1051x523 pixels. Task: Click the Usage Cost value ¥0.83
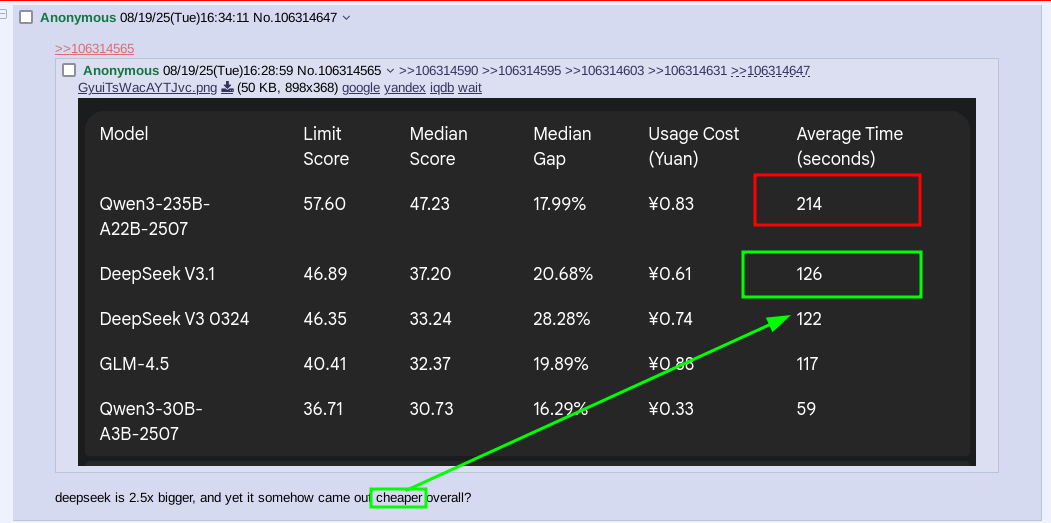(x=671, y=204)
